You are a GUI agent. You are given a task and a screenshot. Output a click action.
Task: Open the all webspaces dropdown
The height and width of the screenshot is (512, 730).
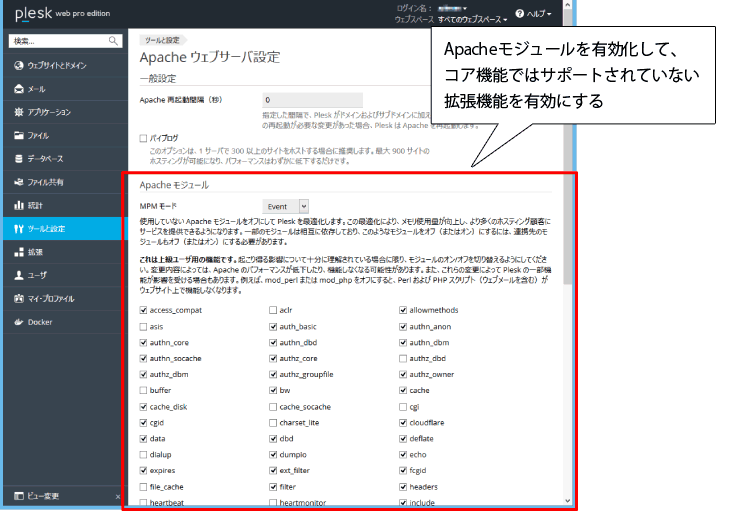(x=472, y=19)
